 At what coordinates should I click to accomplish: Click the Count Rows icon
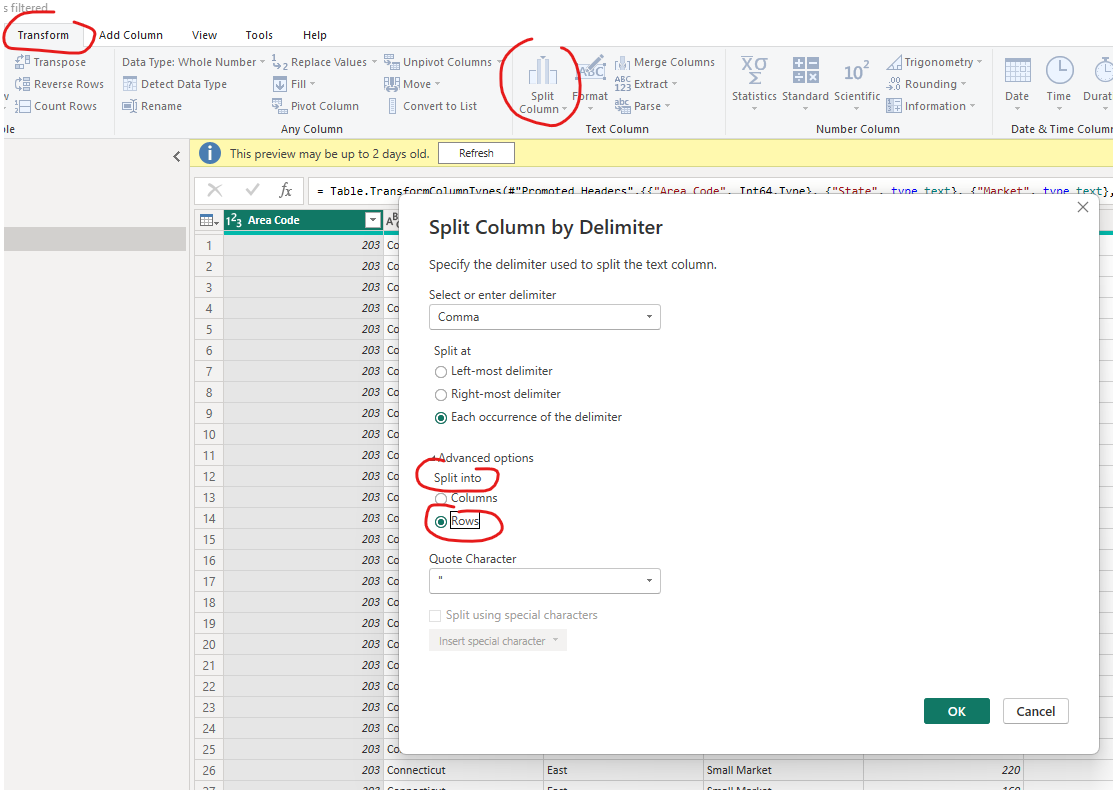(x=22, y=106)
